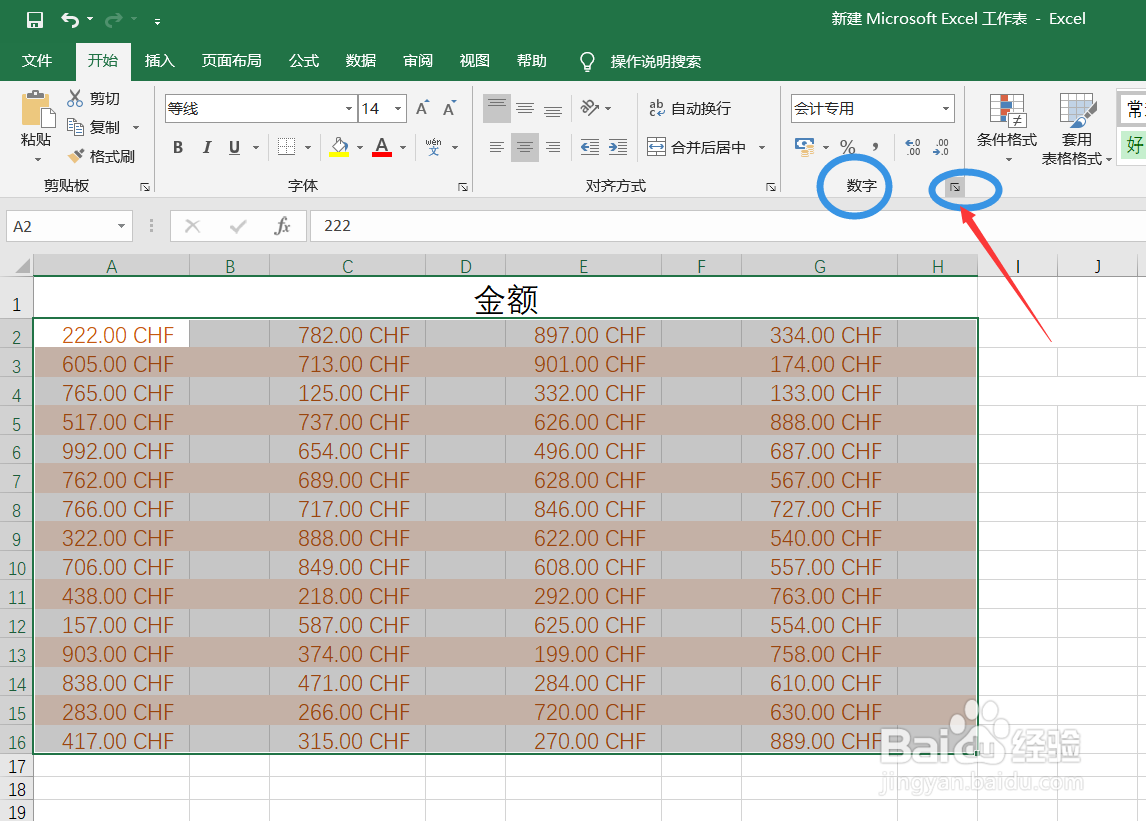Open the 剪贴板 dialog launcher
Screen dimensions: 1146x821
145,187
